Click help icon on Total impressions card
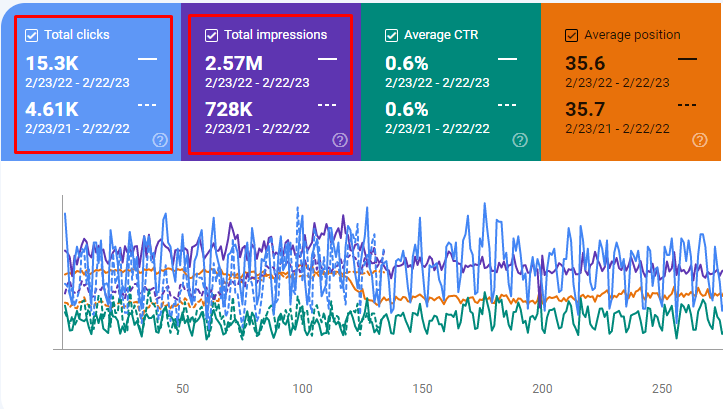723x409 pixels. [338, 140]
